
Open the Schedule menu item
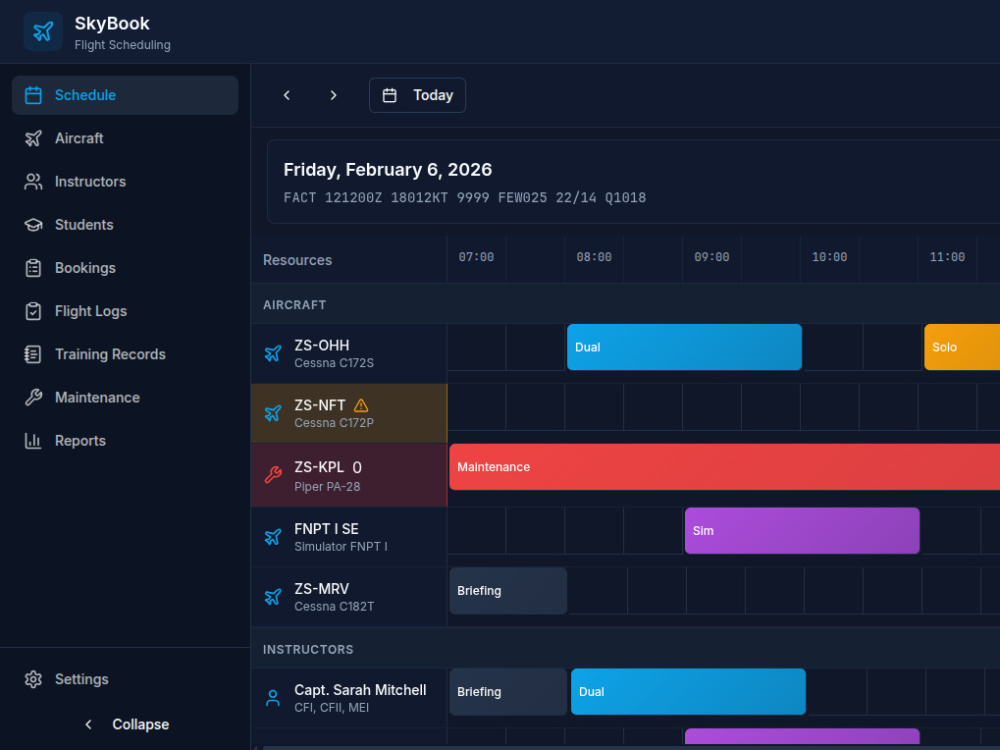(125, 95)
